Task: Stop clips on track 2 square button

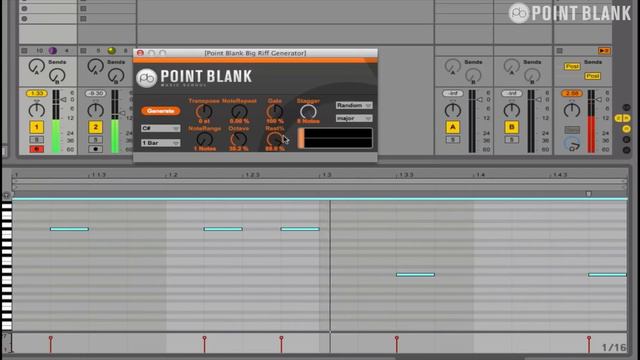Action: tap(83, 51)
